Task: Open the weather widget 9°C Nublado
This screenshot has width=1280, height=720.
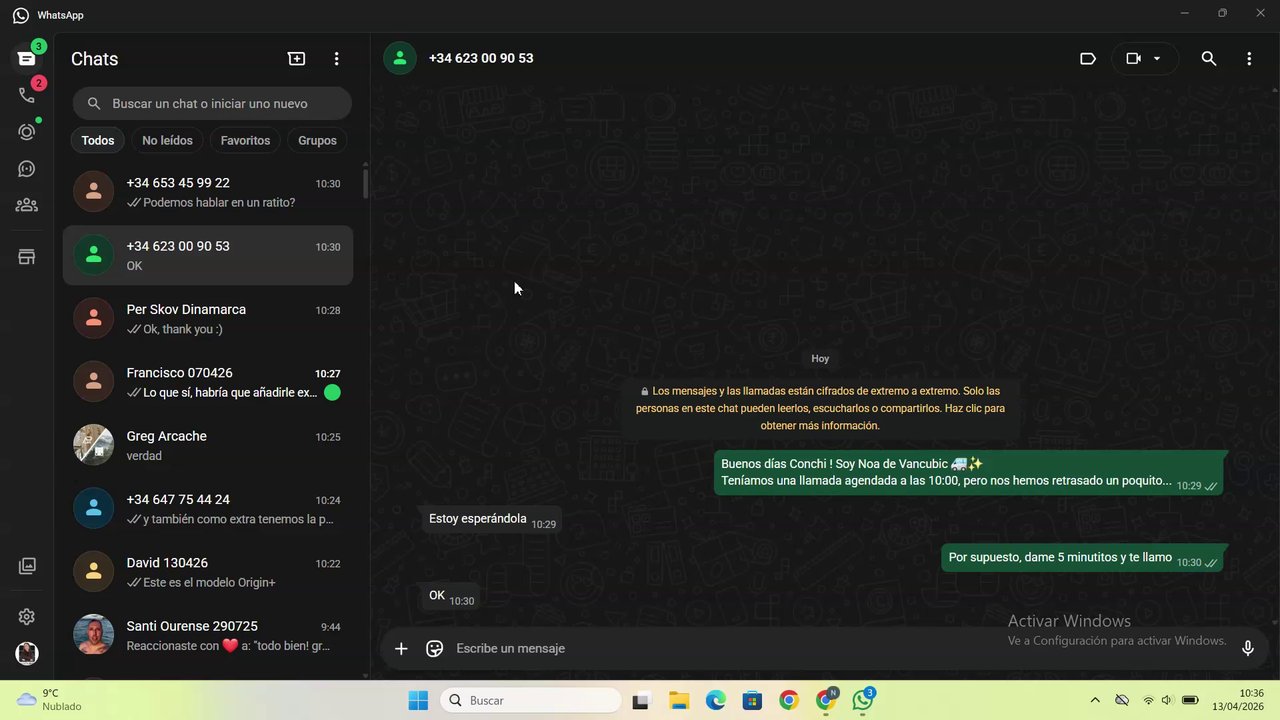Action: pyautogui.click(x=50, y=700)
